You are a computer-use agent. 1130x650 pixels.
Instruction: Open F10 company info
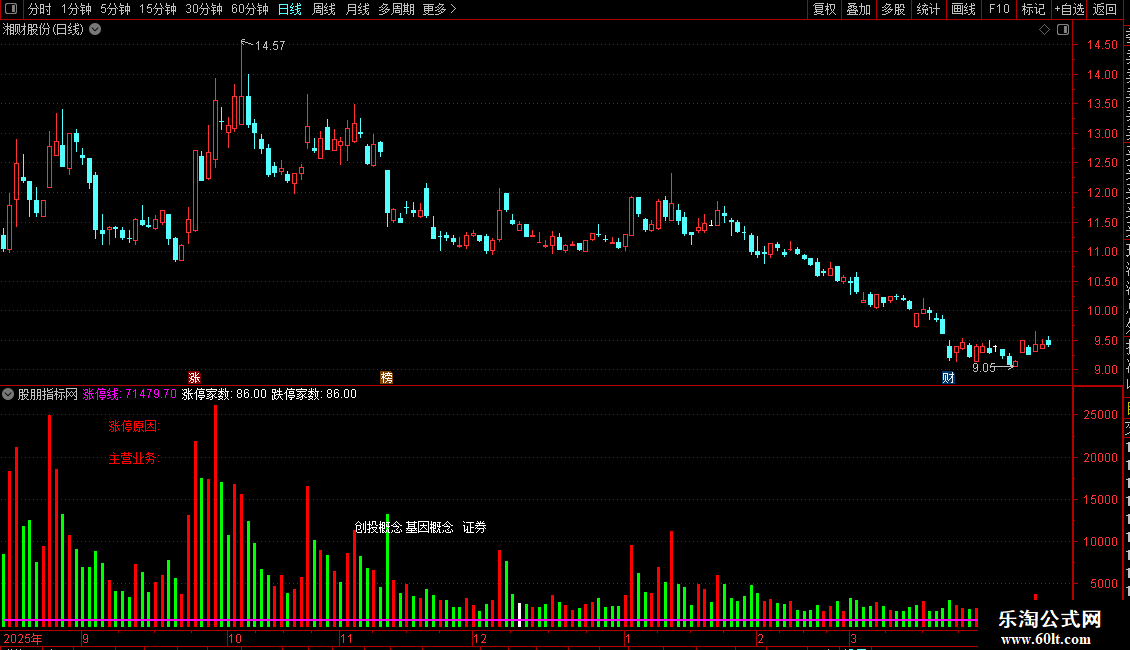tap(999, 9)
